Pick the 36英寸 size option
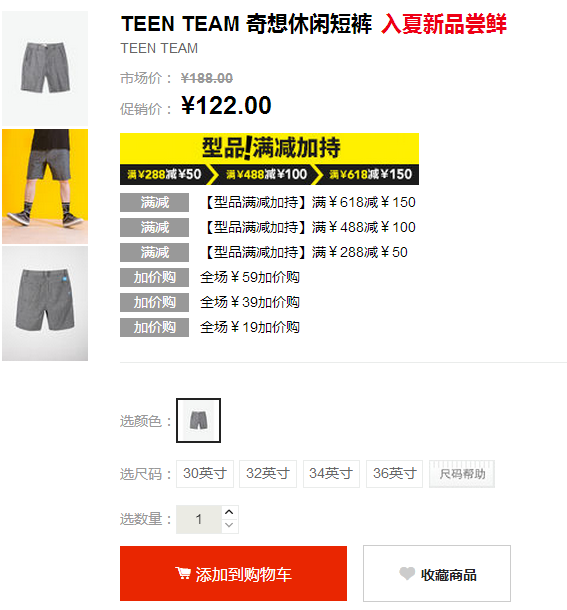The image size is (567, 610). pyautogui.click(x=394, y=473)
